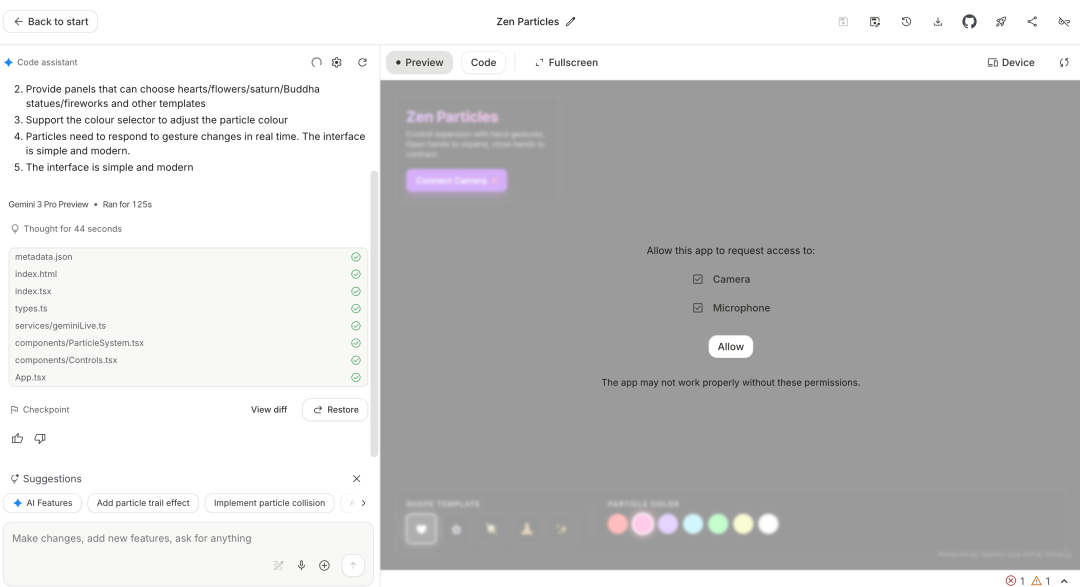Click the thumbs up feedback icon
Viewport: 1080px width, 587px height.
(x=17, y=438)
